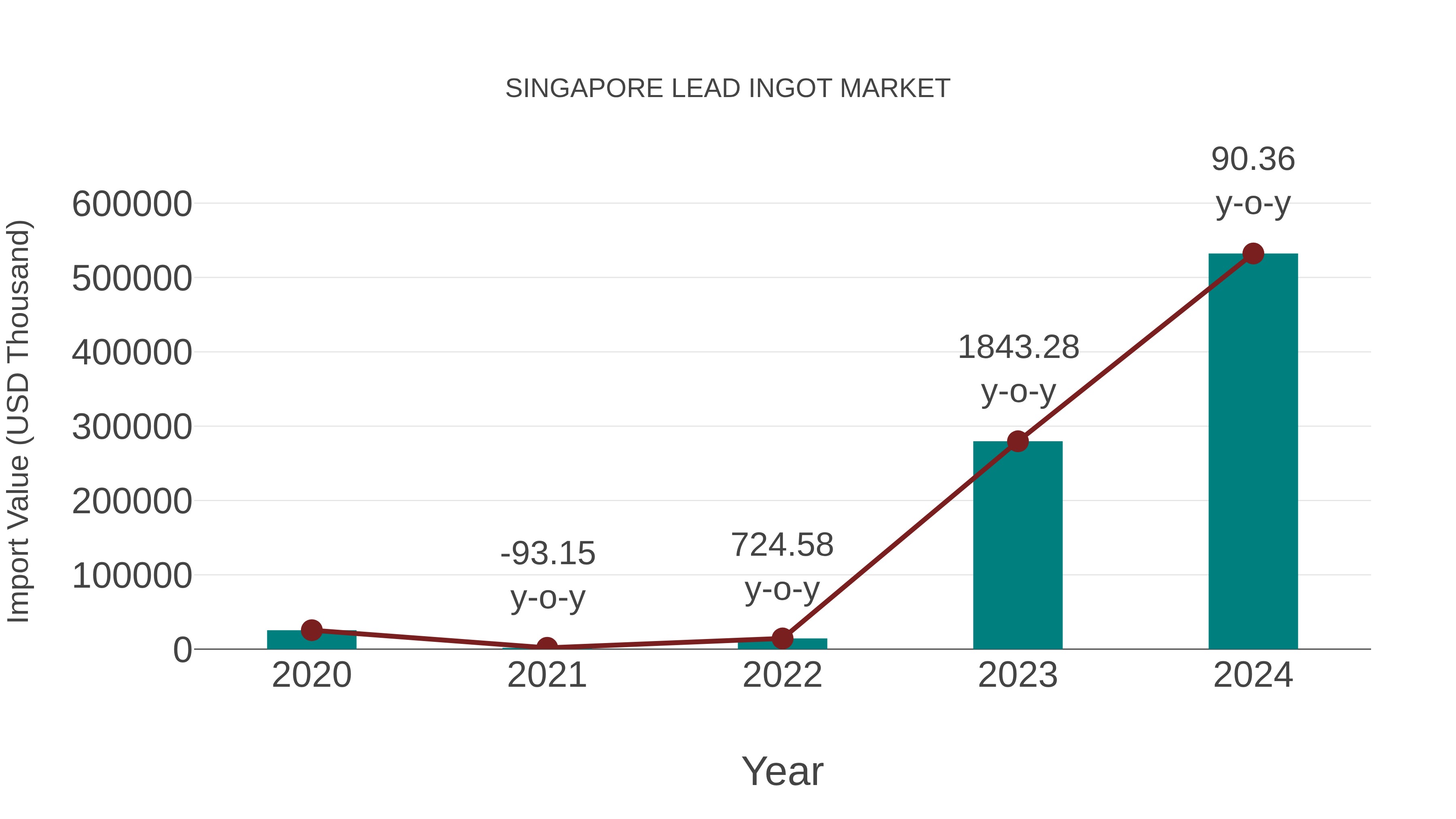This screenshot has height=819, width=1456.
Task: Click the 2023 data point marker
Action: (1018, 441)
